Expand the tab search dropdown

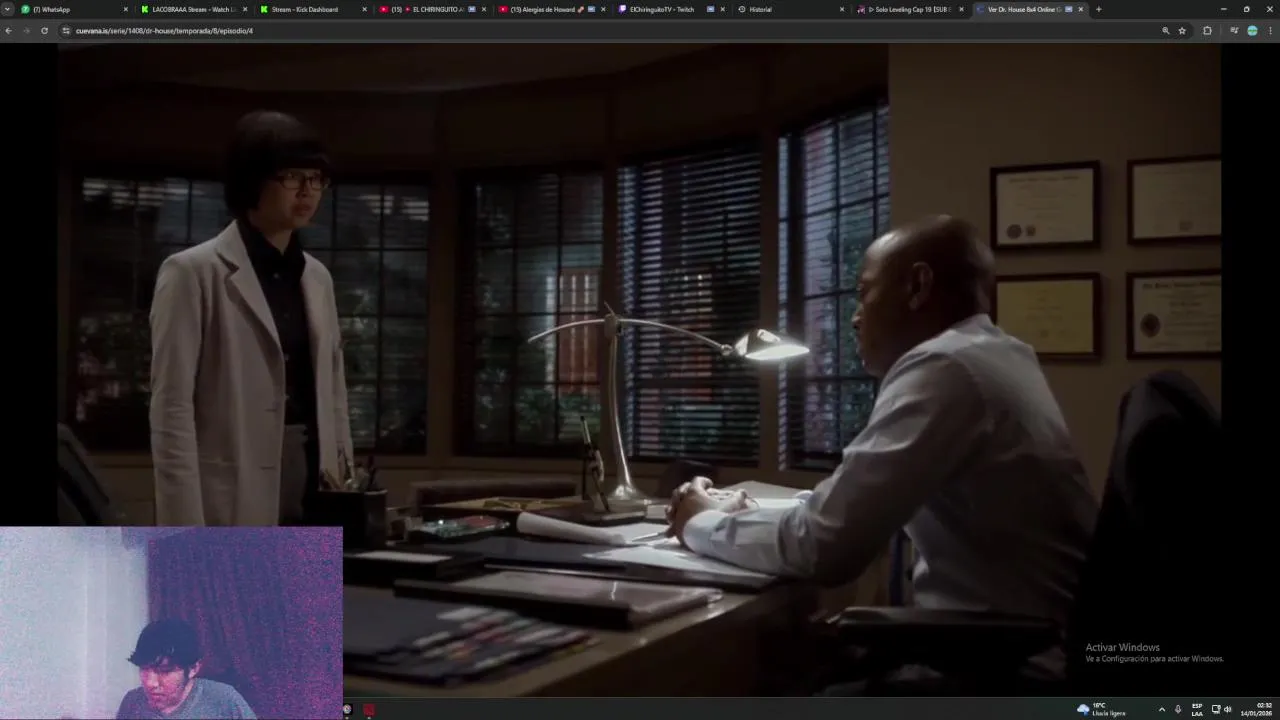(x=8, y=9)
